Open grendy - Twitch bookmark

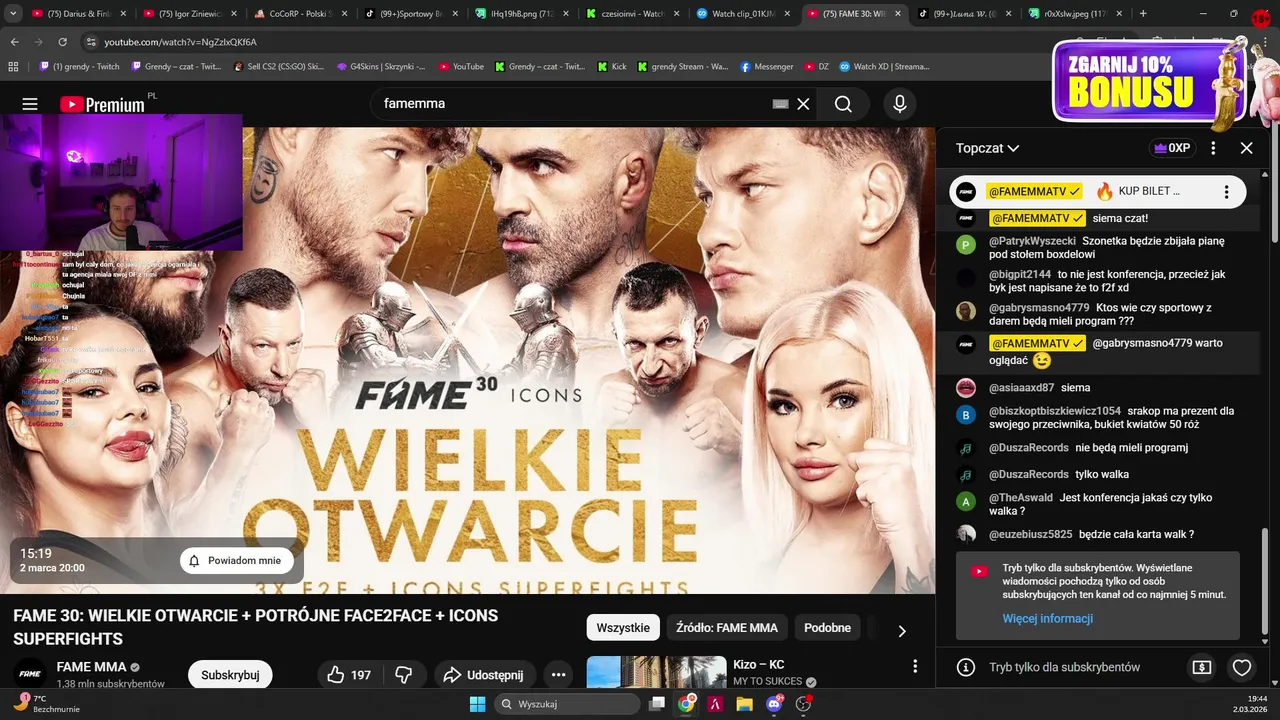pos(79,67)
